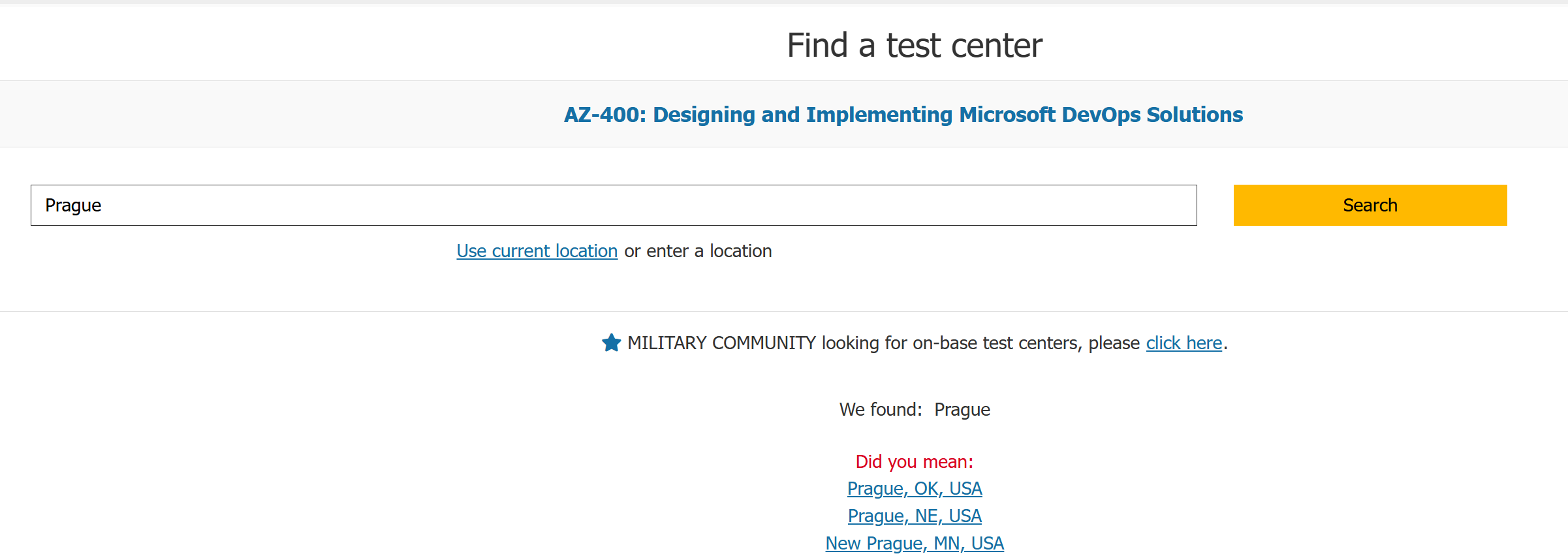Click the blue military community star icon

(x=611, y=343)
